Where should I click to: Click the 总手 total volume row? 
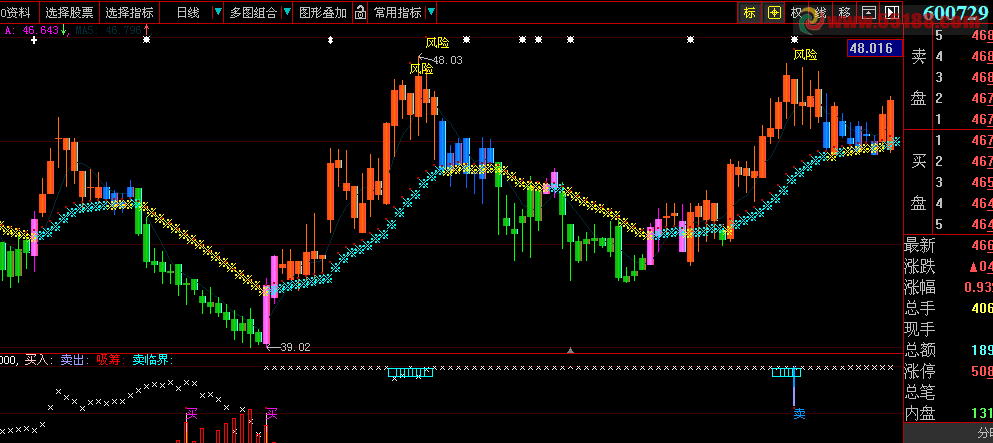[x=948, y=308]
